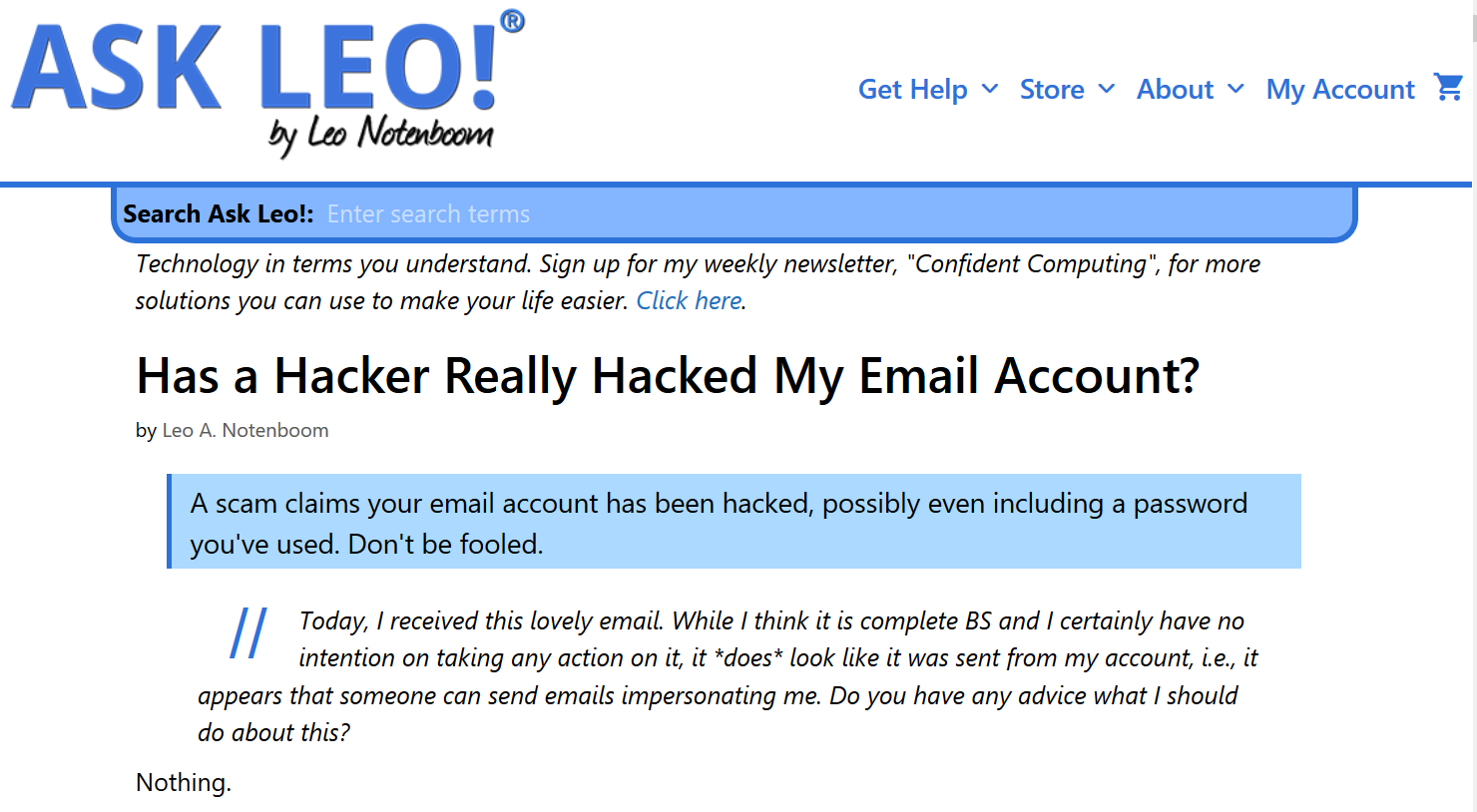
Task: Go to My Account
Action: [1340, 90]
